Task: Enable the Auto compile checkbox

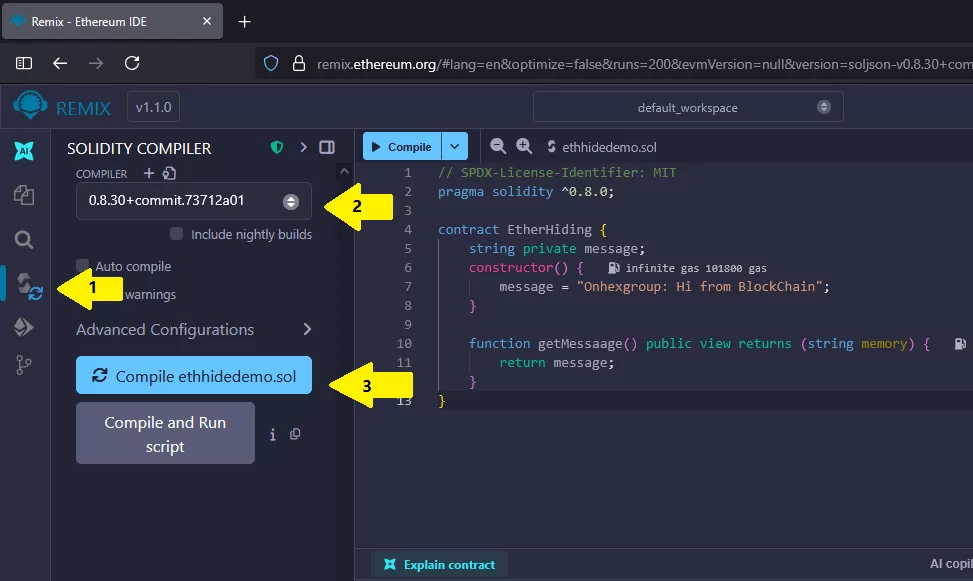Action: point(83,267)
